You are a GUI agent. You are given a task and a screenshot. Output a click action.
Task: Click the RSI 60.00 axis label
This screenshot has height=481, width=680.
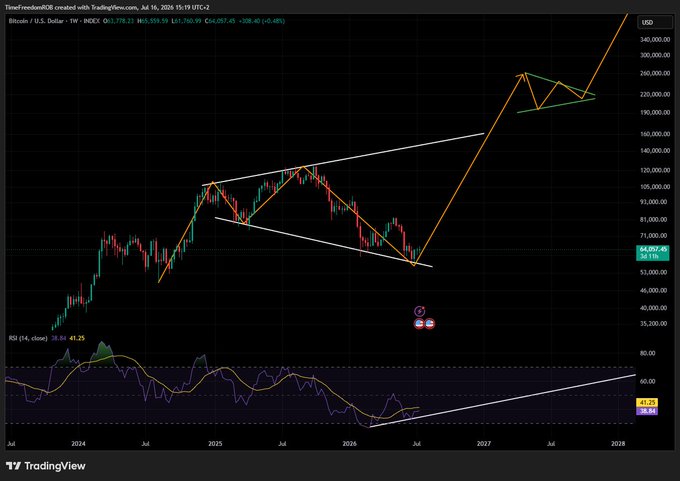648,381
